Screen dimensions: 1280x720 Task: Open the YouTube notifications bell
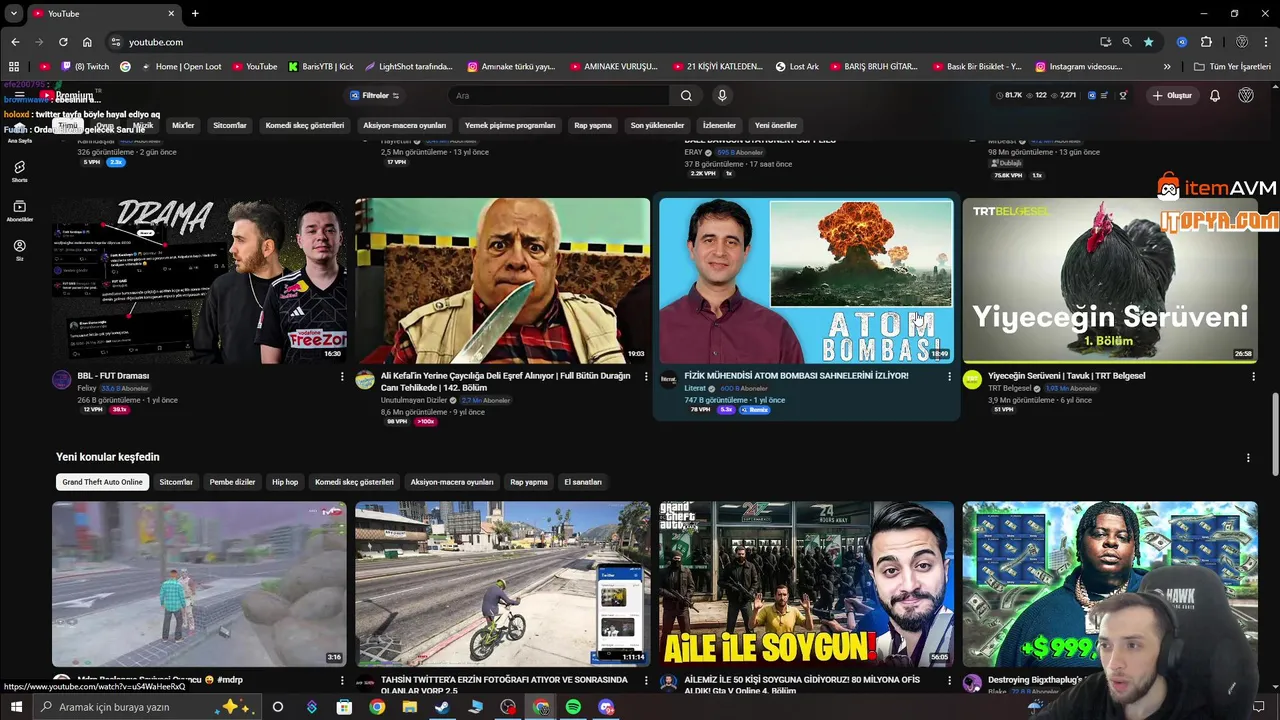tap(1215, 96)
